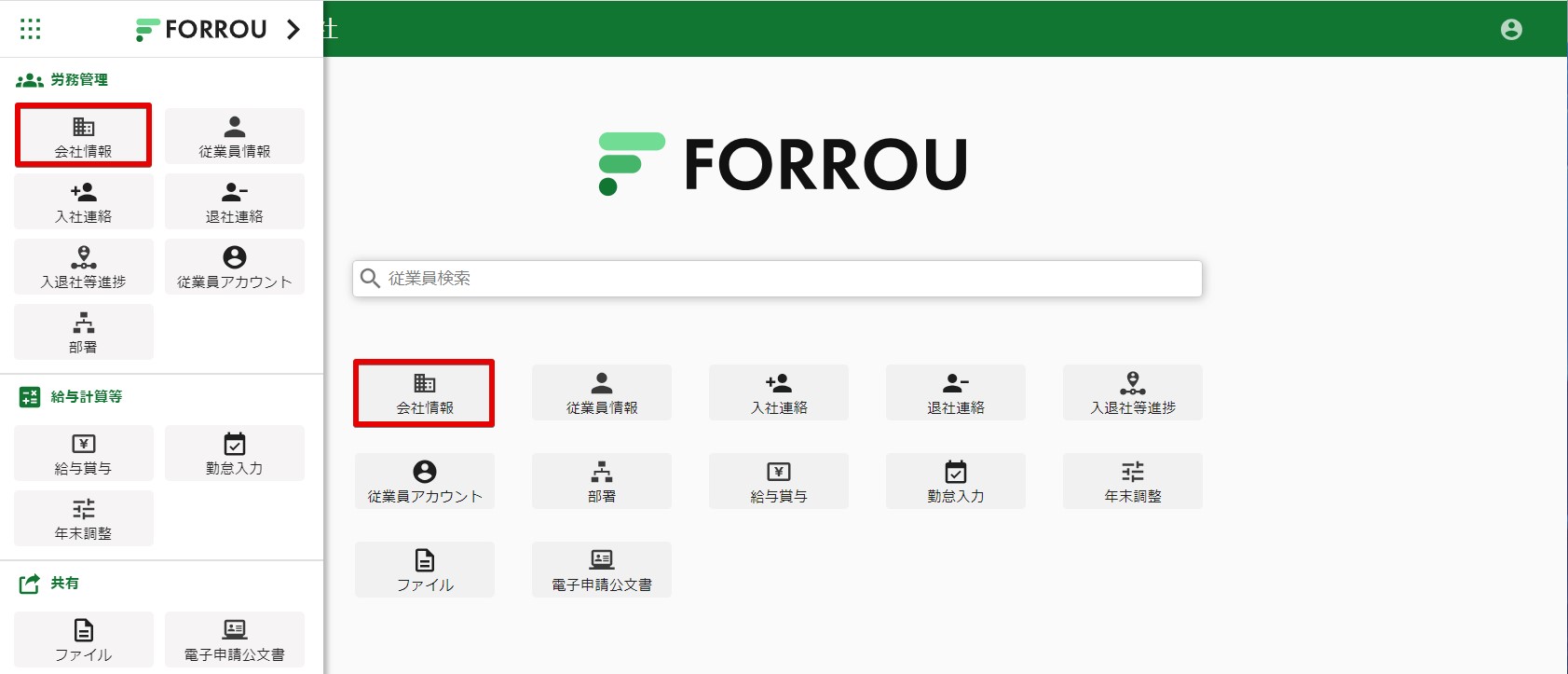Viewport: 1568px width, 674px height.
Task: Click 会社情報 tile in main area
Action: pyautogui.click(x=424, y=393)
